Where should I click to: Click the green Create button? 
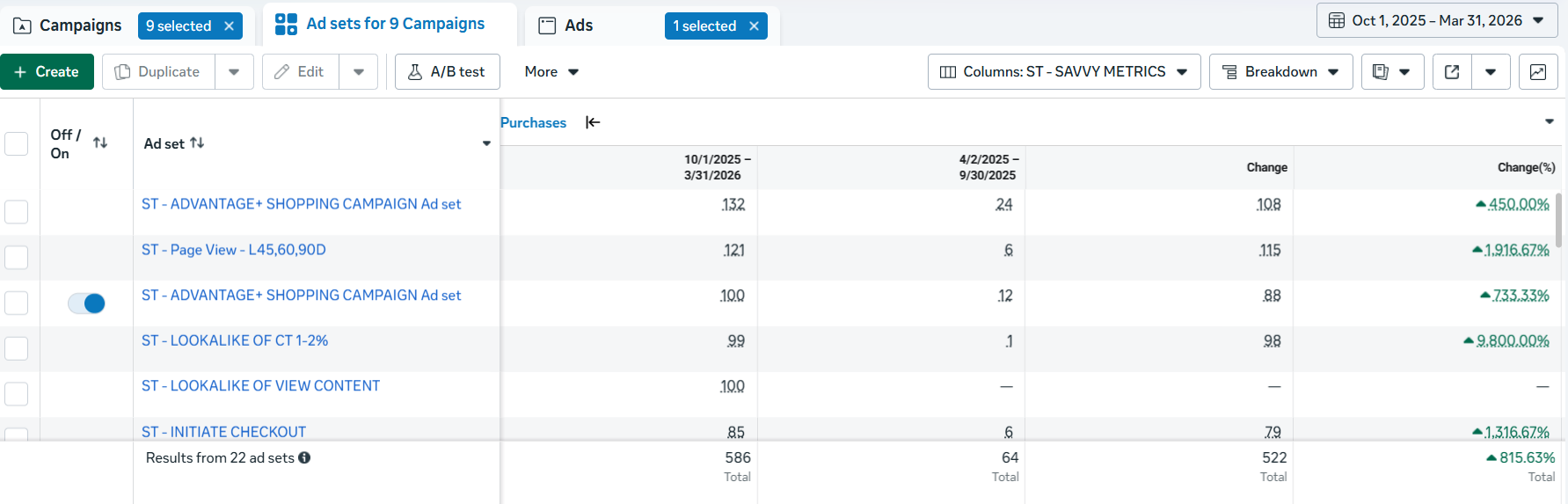click(x=47, y=72)
